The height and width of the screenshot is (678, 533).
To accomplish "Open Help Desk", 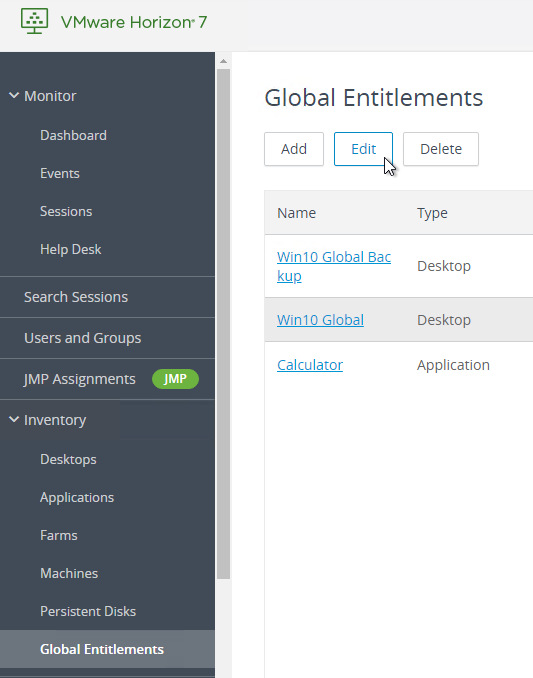I will coord(70,249).
